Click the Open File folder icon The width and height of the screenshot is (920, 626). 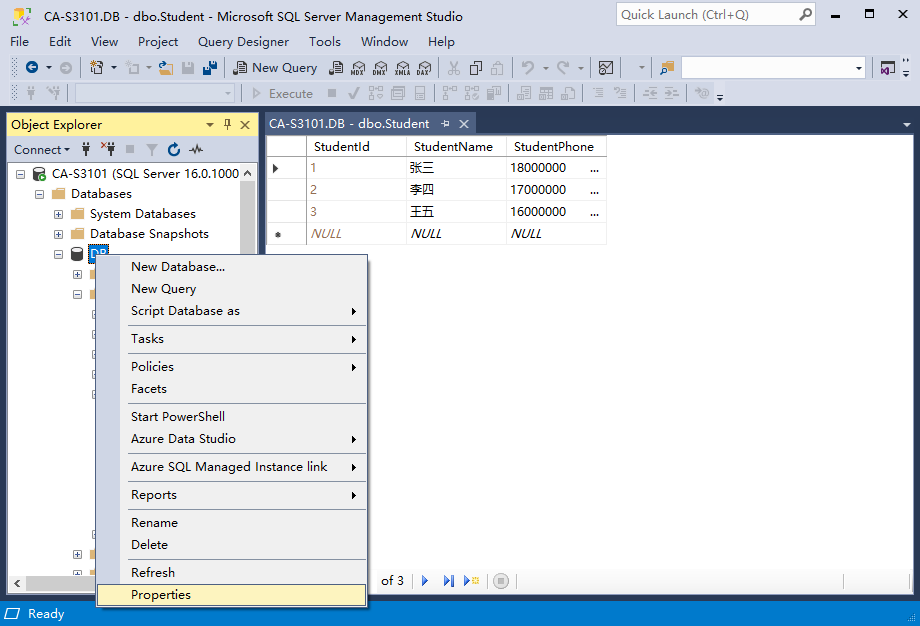166,68
